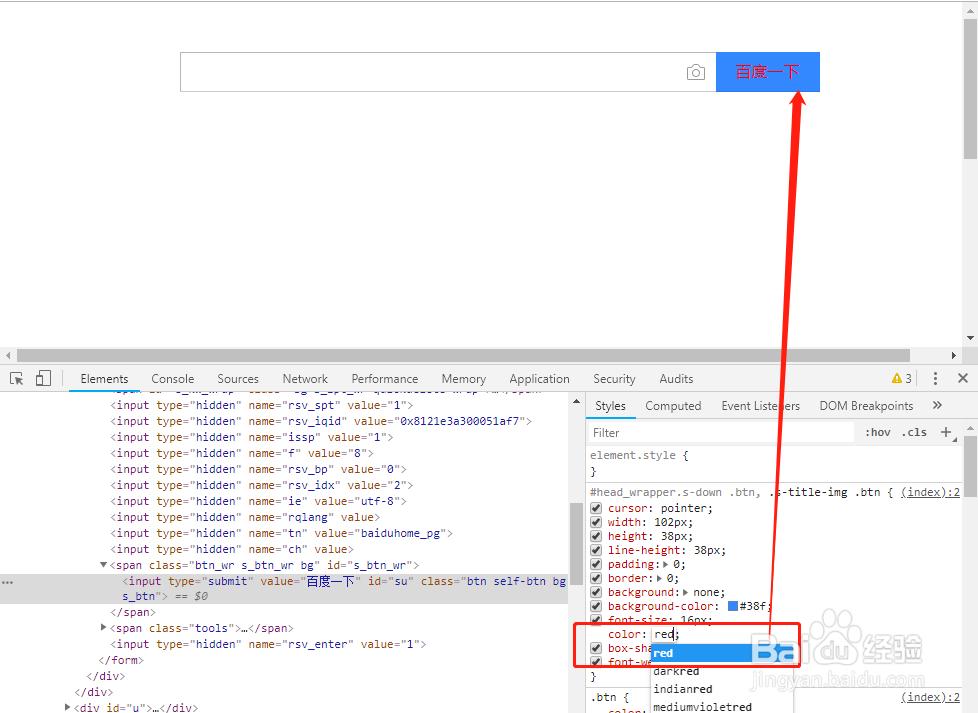
Task: Add a new style rule plus icon
Action: tap(947, 432)
